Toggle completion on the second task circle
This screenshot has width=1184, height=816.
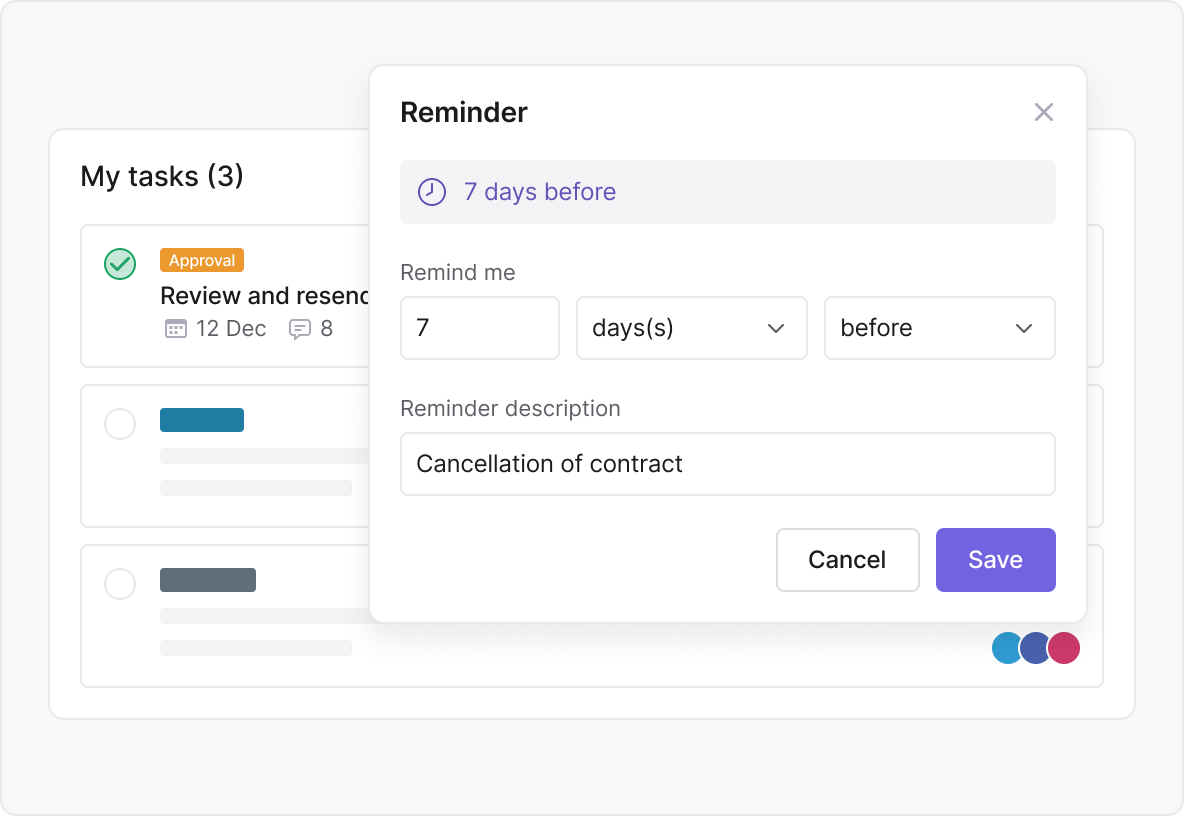120,424
